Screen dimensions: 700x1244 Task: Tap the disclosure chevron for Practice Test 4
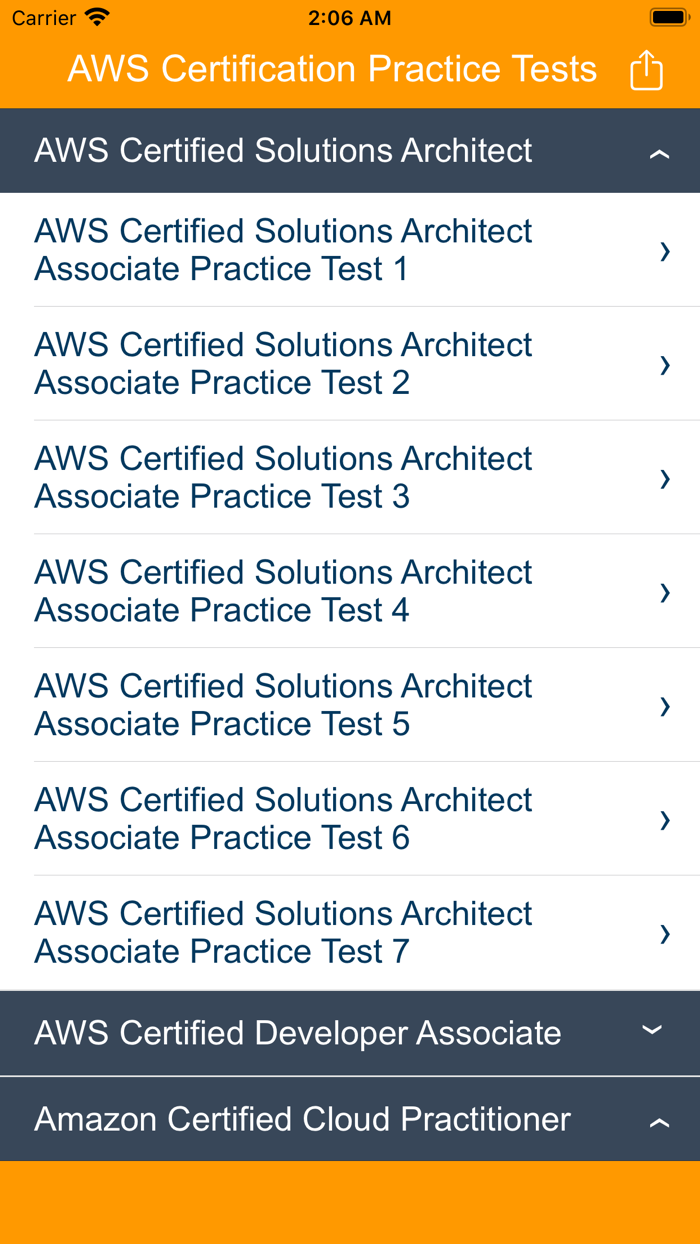click(x=665, y=593)
